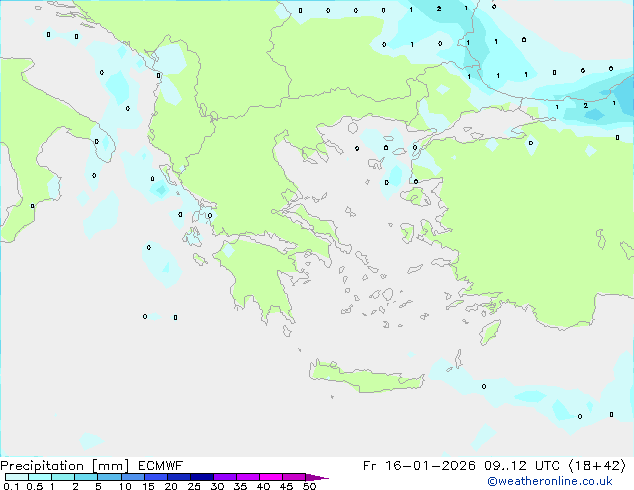Click the ECMWF model label

[161, 466]
